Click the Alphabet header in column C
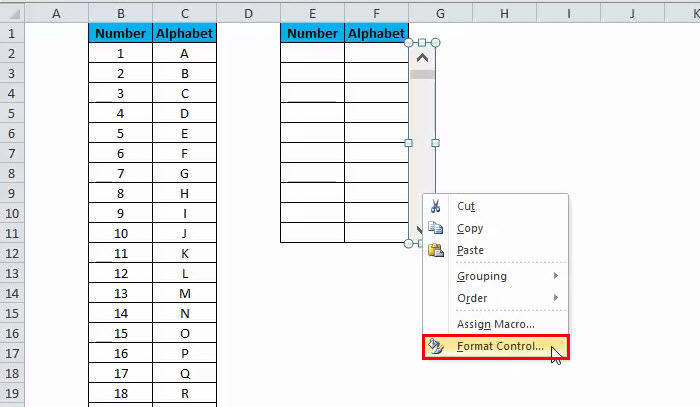The image size is (700, 407). [184, 33]
